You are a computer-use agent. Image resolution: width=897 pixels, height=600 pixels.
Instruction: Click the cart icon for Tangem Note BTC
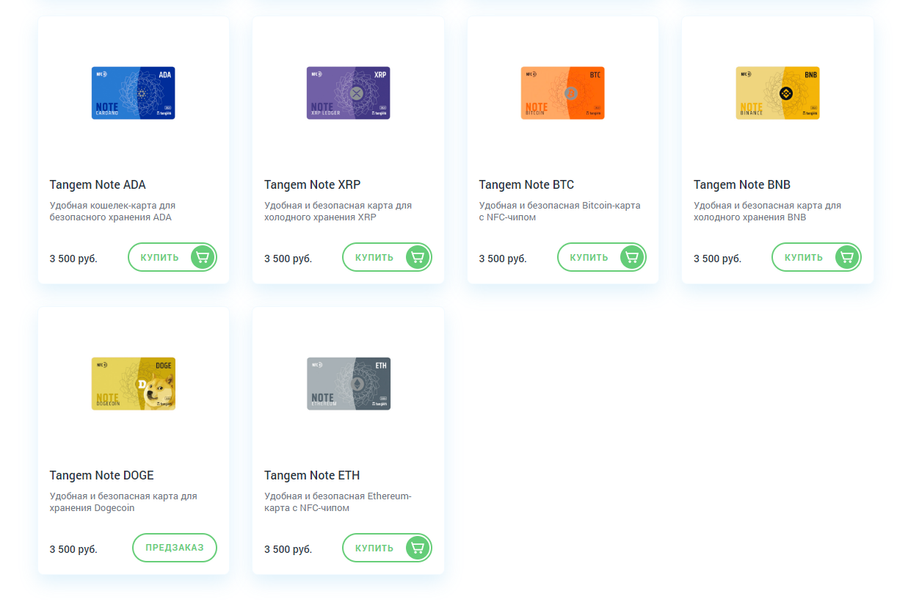click(x=632, y=257)
